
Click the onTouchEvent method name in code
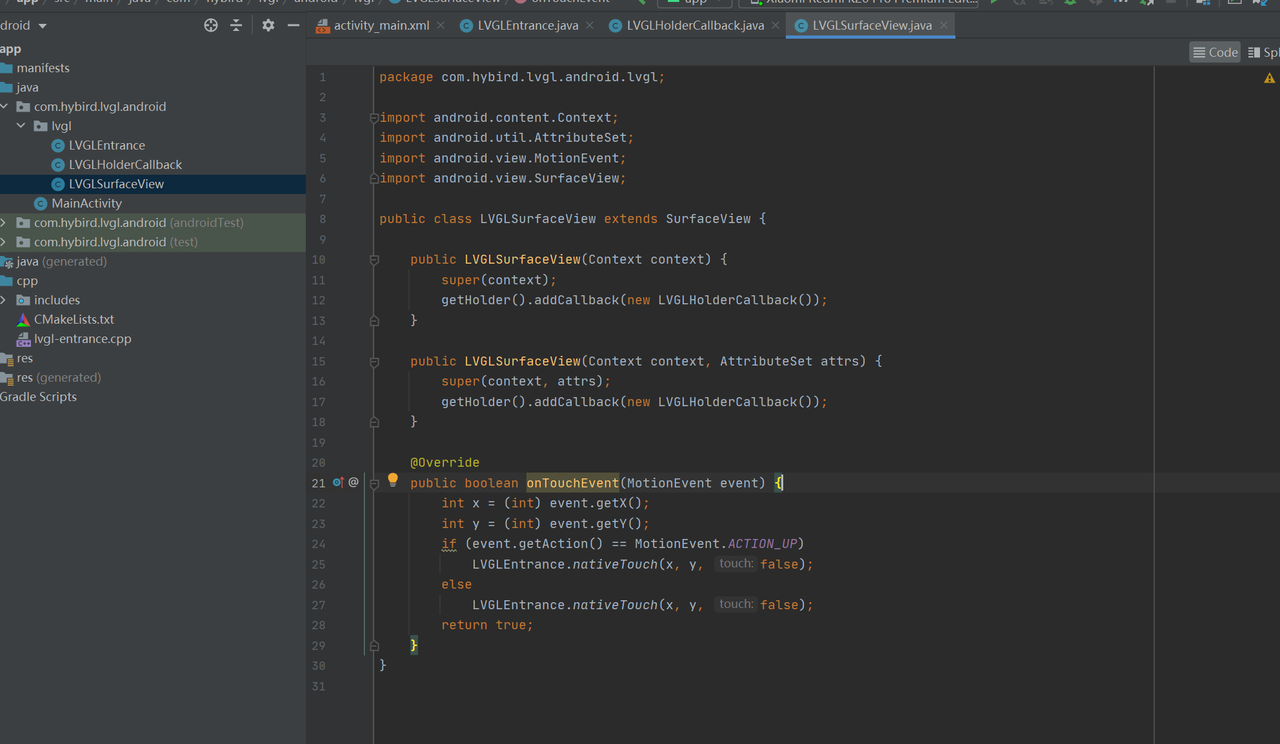(x=573, y=483)
